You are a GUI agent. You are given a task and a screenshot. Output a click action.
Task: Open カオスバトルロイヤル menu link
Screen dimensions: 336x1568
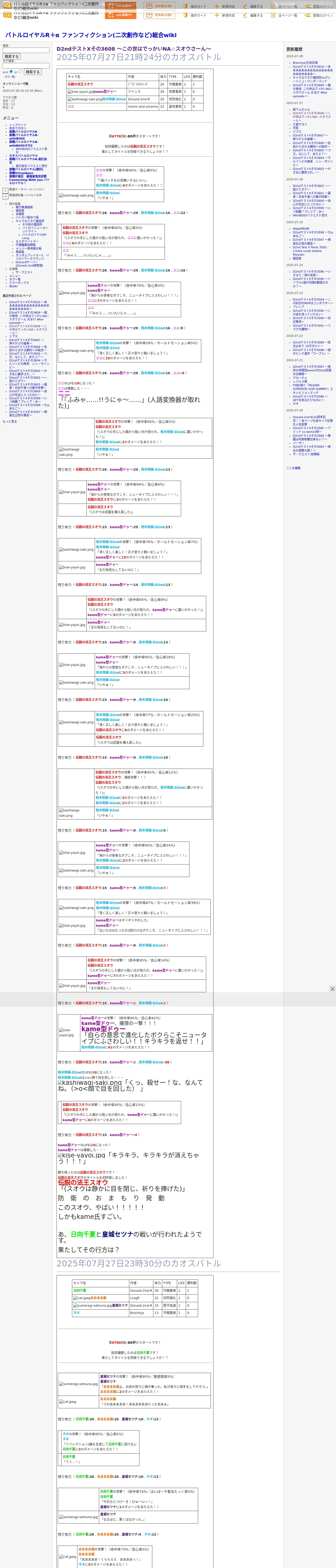23,156
